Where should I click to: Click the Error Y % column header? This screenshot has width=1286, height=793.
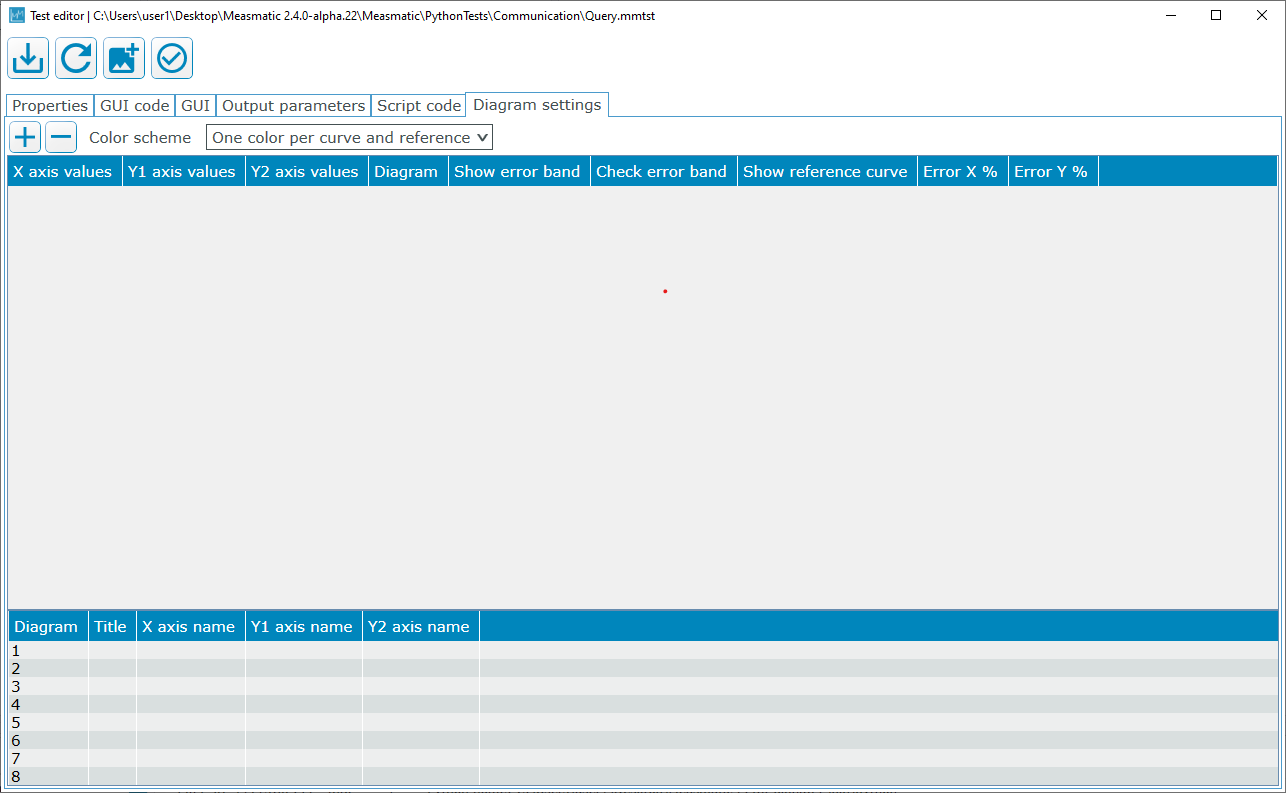(x=1053, y=171)
